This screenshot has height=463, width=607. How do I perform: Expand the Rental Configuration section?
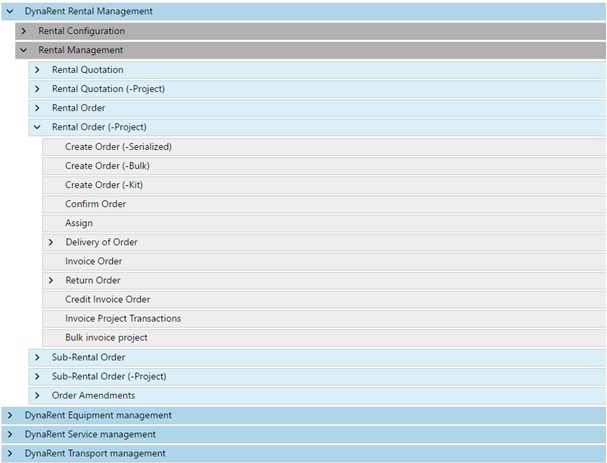23,31
